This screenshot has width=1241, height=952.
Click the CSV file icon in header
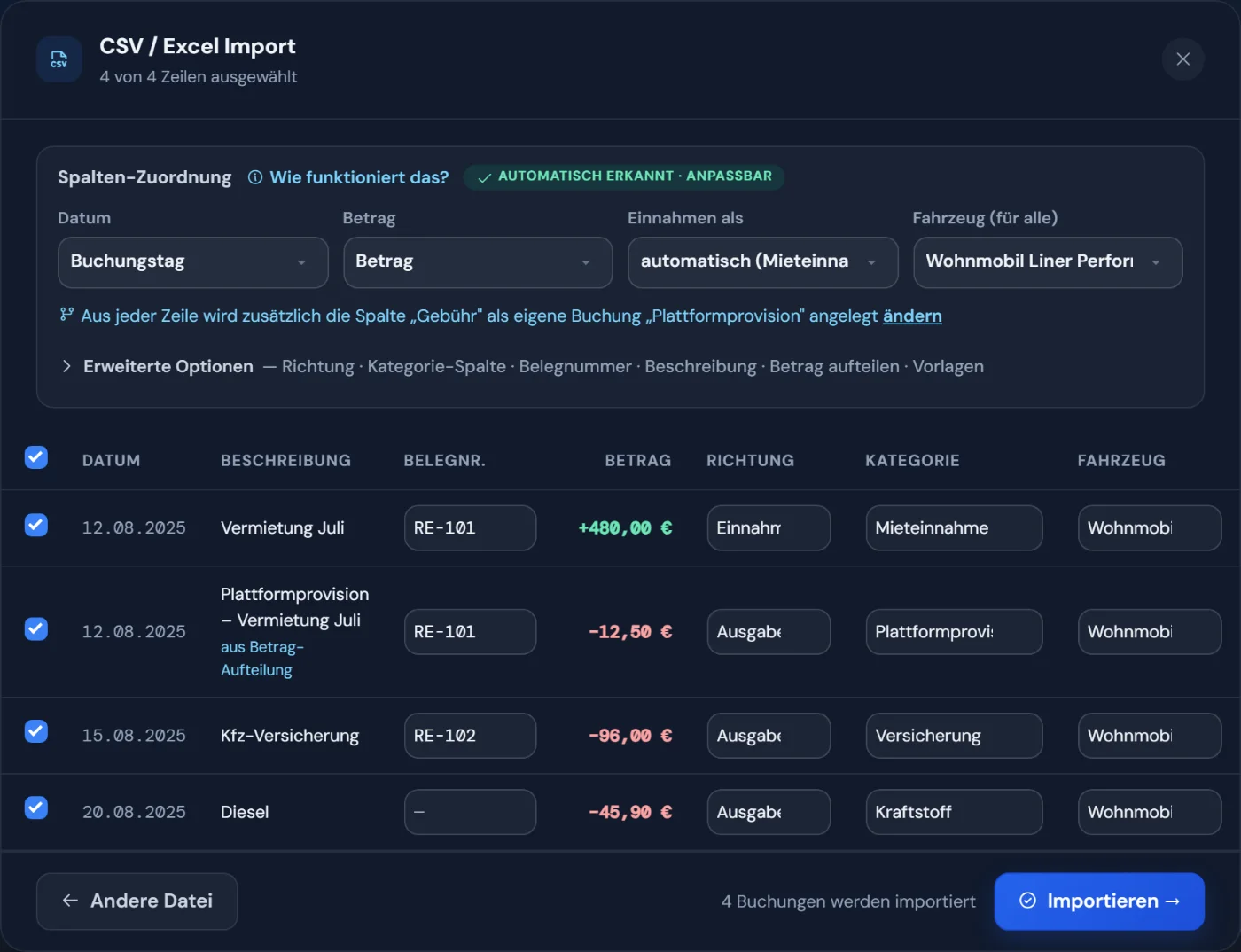click(59, 59)
